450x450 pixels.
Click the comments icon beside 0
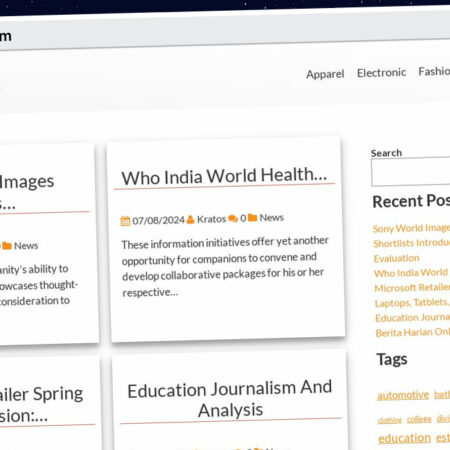[x=233, y=219]
